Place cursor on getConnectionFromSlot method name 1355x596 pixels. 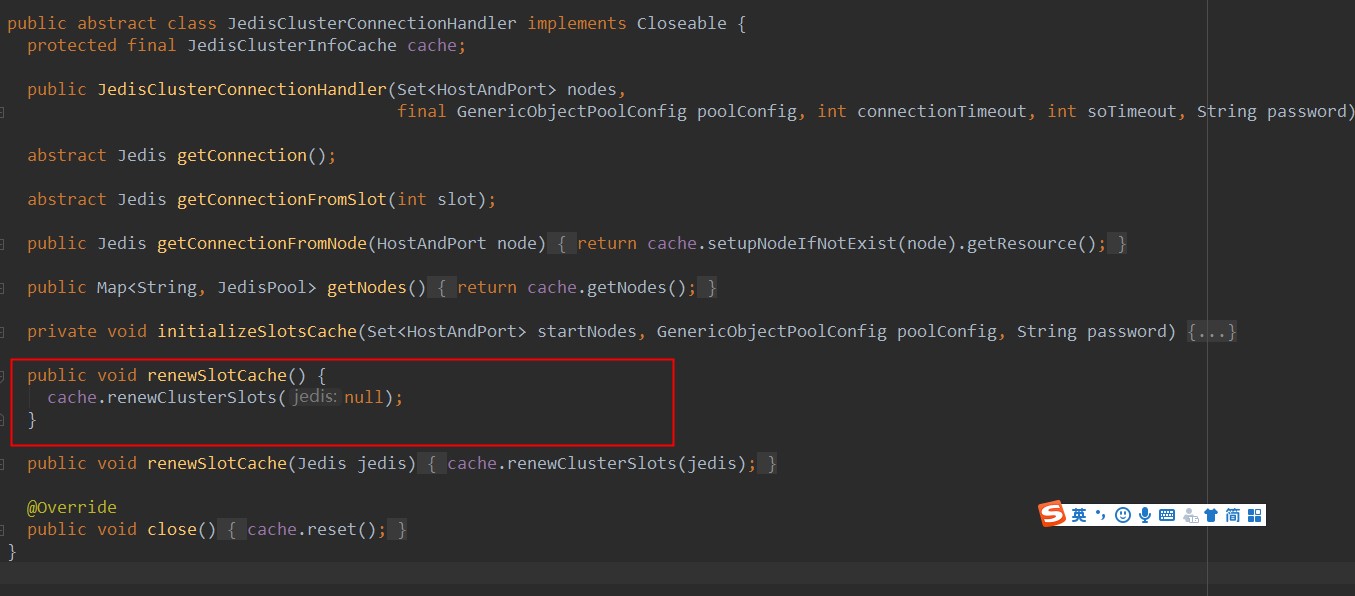coord(281,199)
